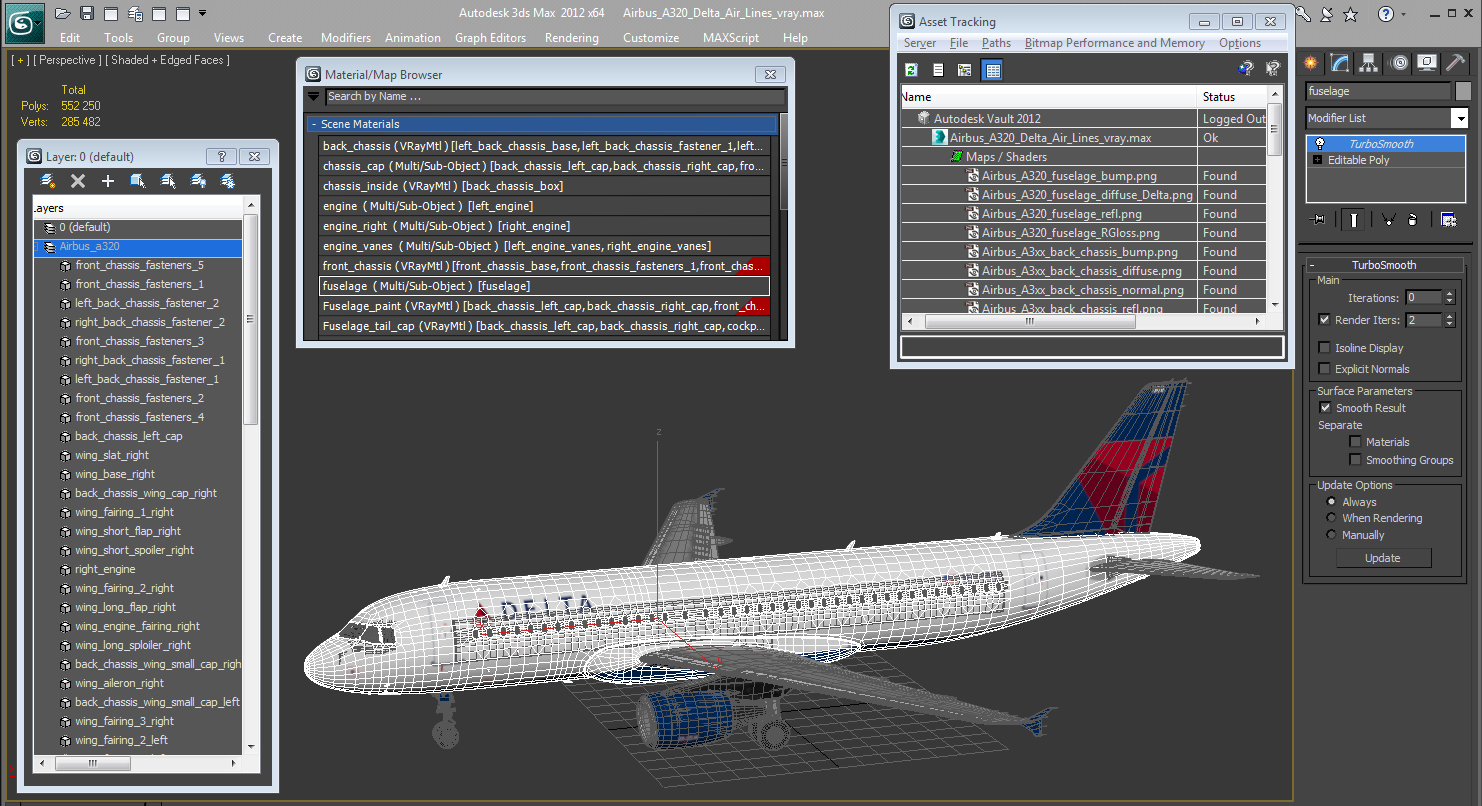Click Status column header in Asset Tracking
1482x806 pixels.
click(x=1233, y=97)
